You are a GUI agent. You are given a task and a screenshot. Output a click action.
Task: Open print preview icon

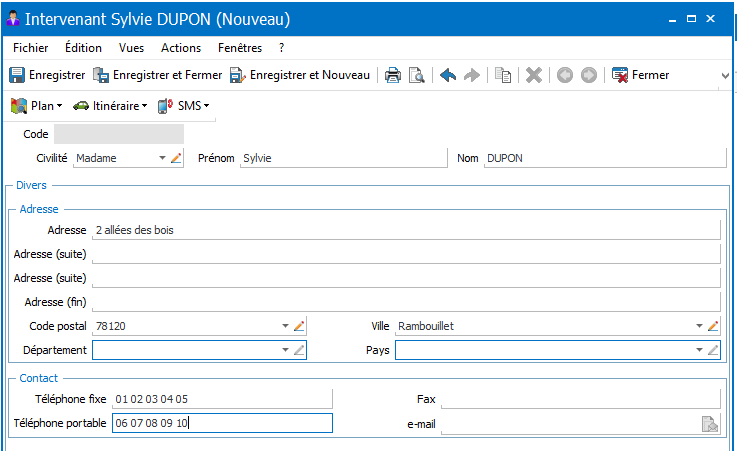(416, 75)
